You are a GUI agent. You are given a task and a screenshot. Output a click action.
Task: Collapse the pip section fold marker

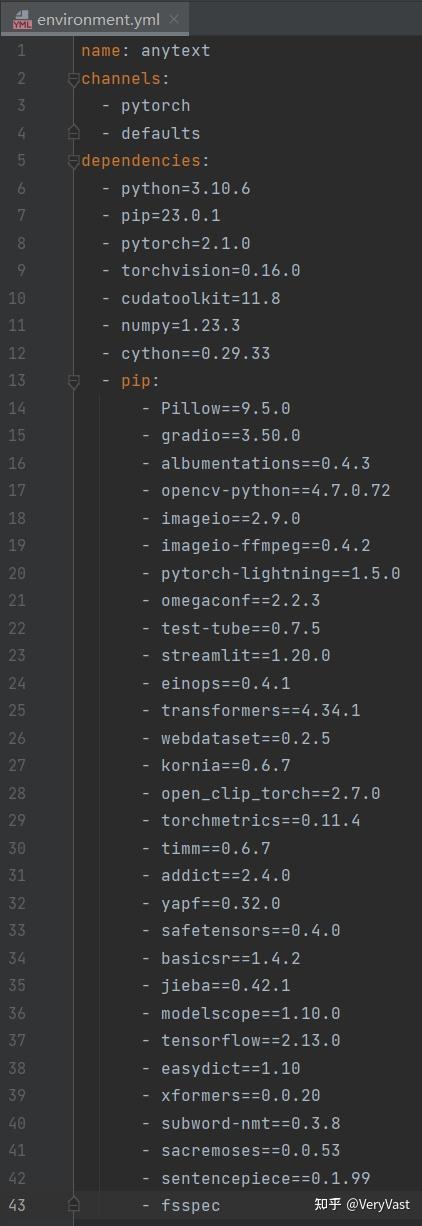pyautogui.click(x=73, y=381)
